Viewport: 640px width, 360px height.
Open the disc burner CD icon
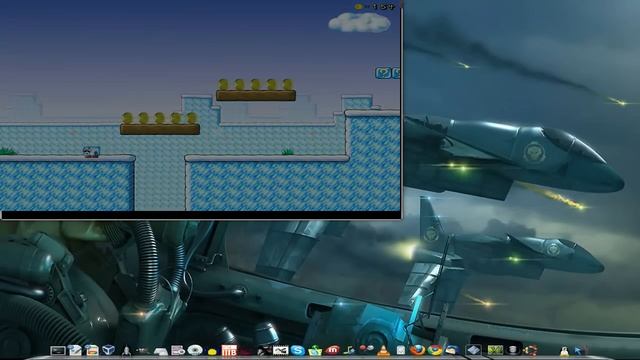195,350
